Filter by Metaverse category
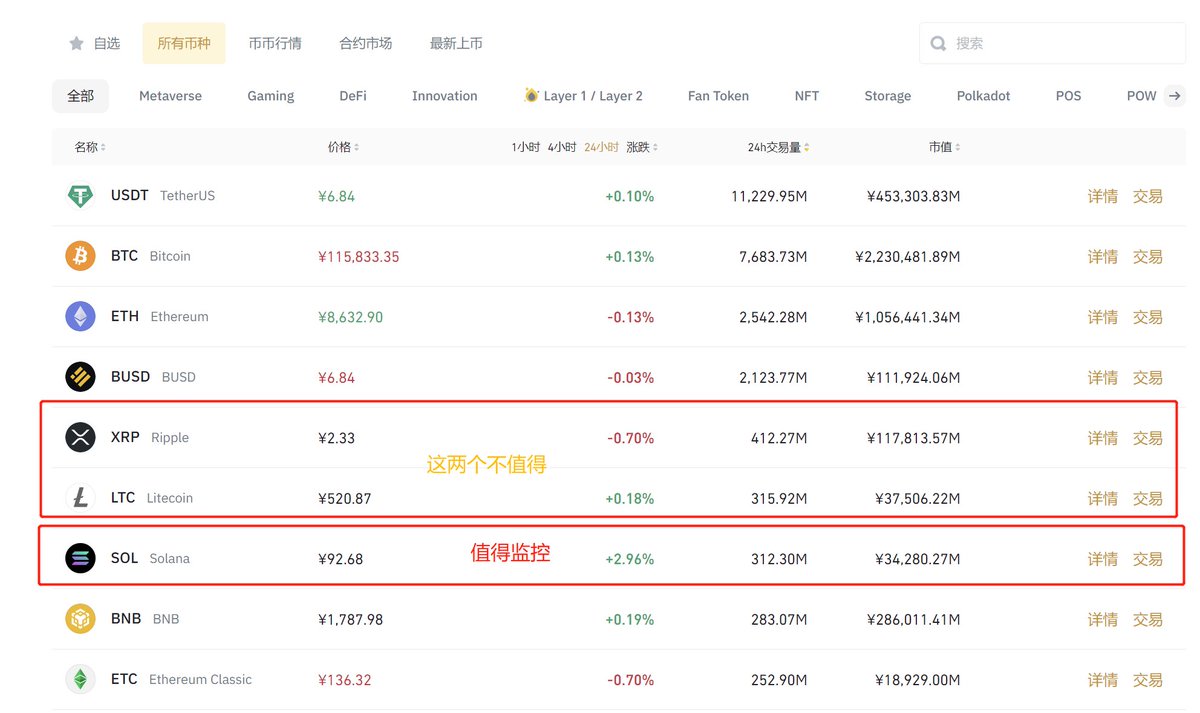Screen dimensions: 1200x713 170,96
